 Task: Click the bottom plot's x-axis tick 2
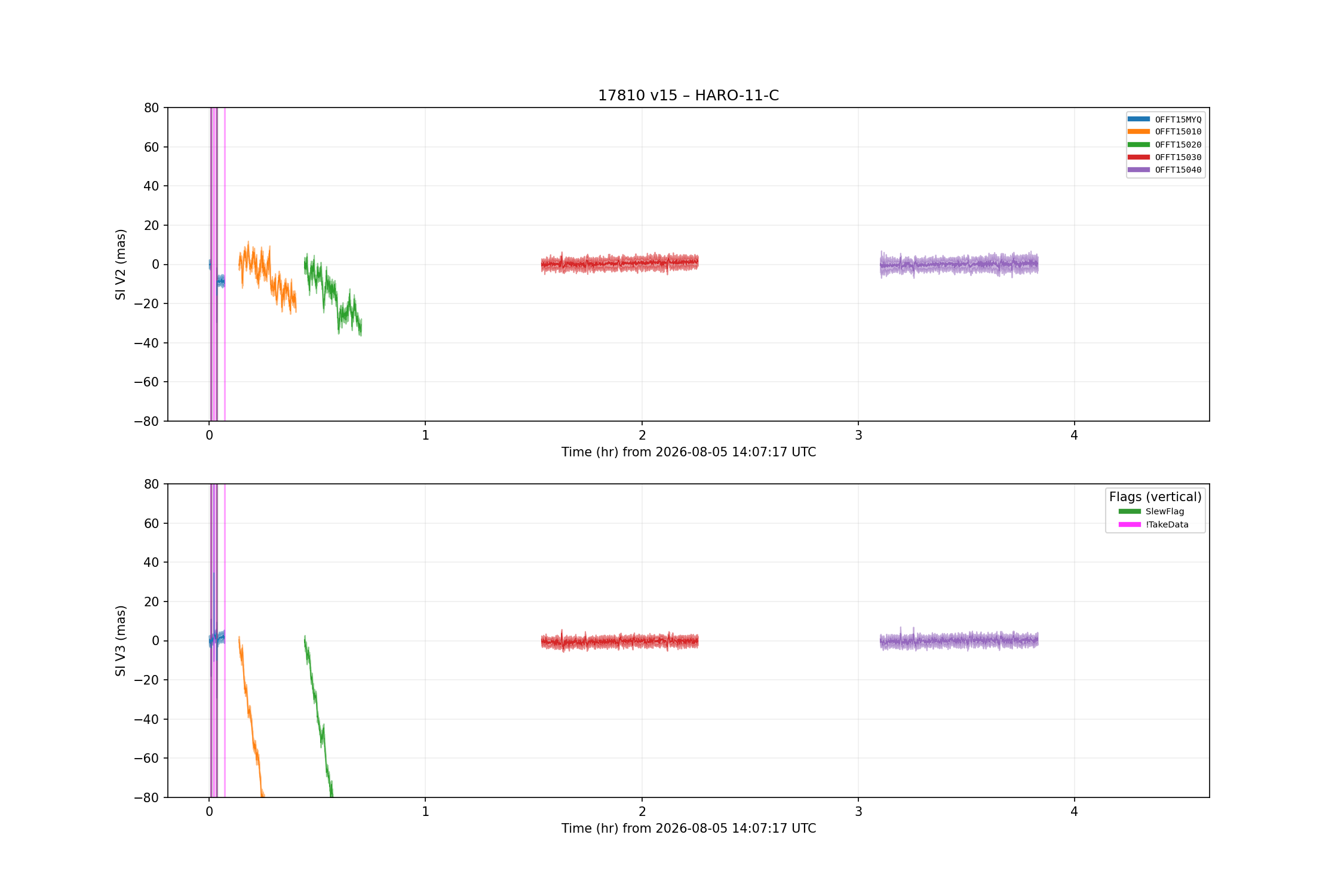point(642,812)
